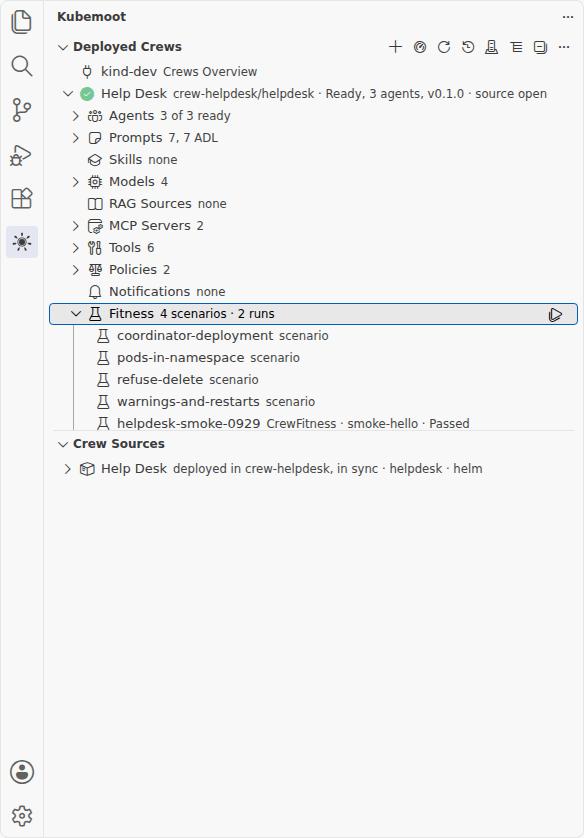Image resolution: width=584 pixels, height=838 pixels.
Task: Open pods-in-namespace scenario
Action: coord(313,358)
